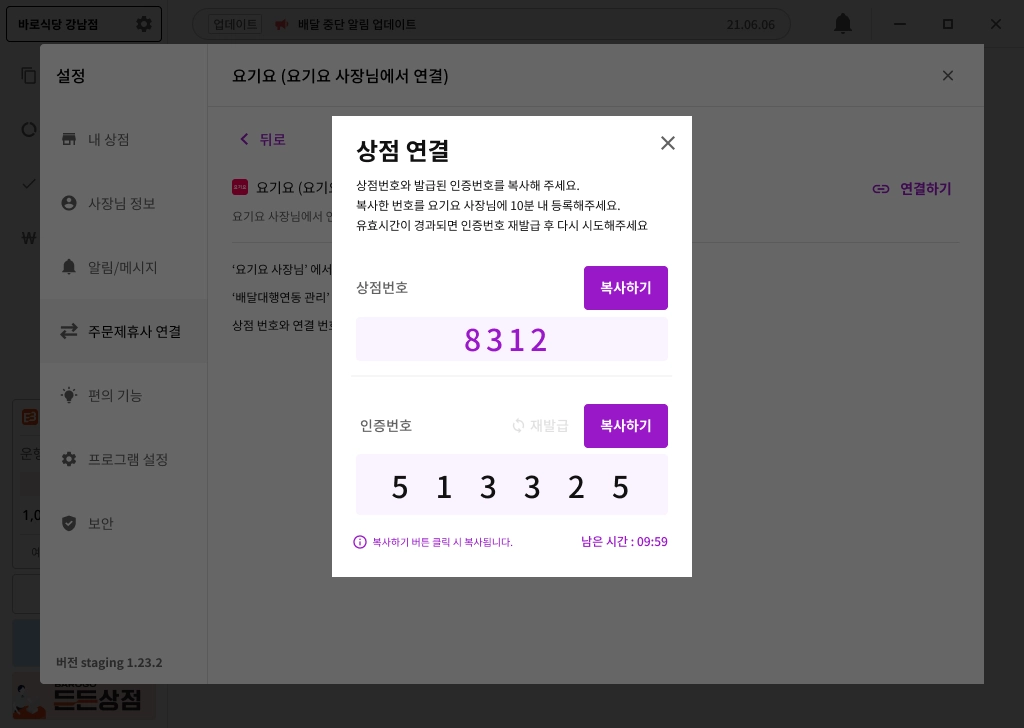Screen dimensions: 1024x728
Task: Close the application window
Action: pyautogui.click(x=995, y=24)
